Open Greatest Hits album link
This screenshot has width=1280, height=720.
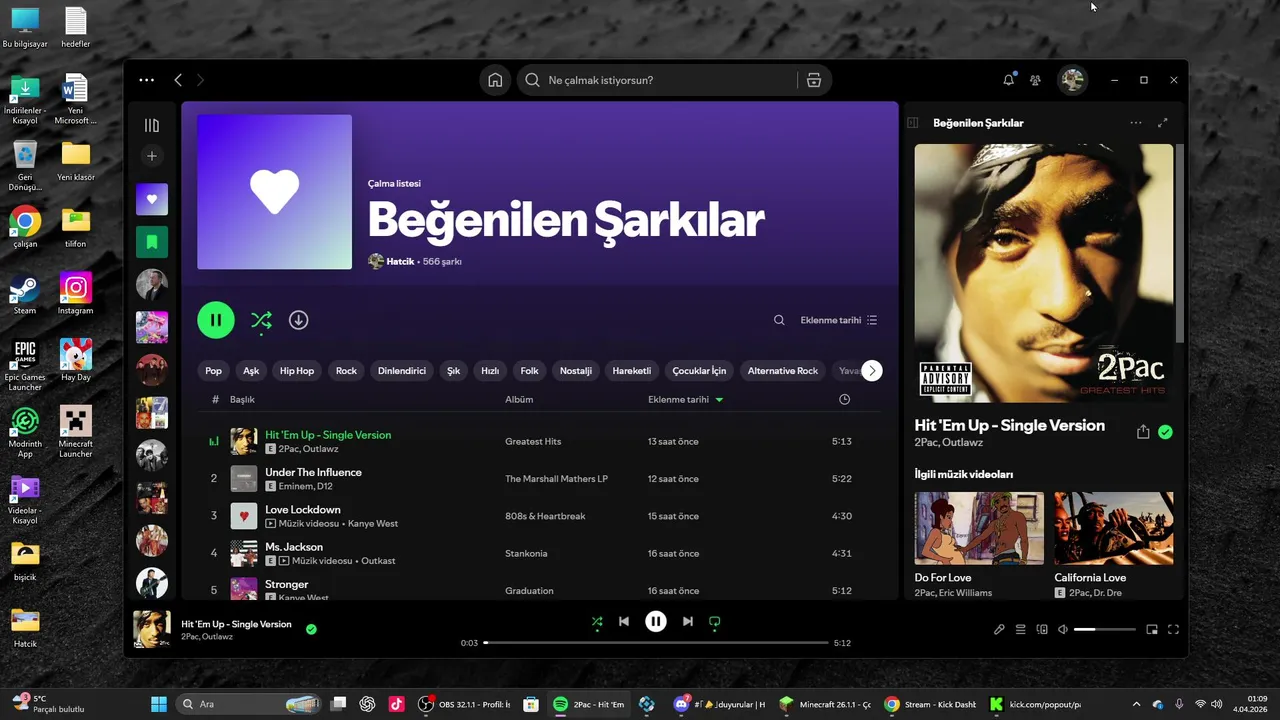coord(533,441)
